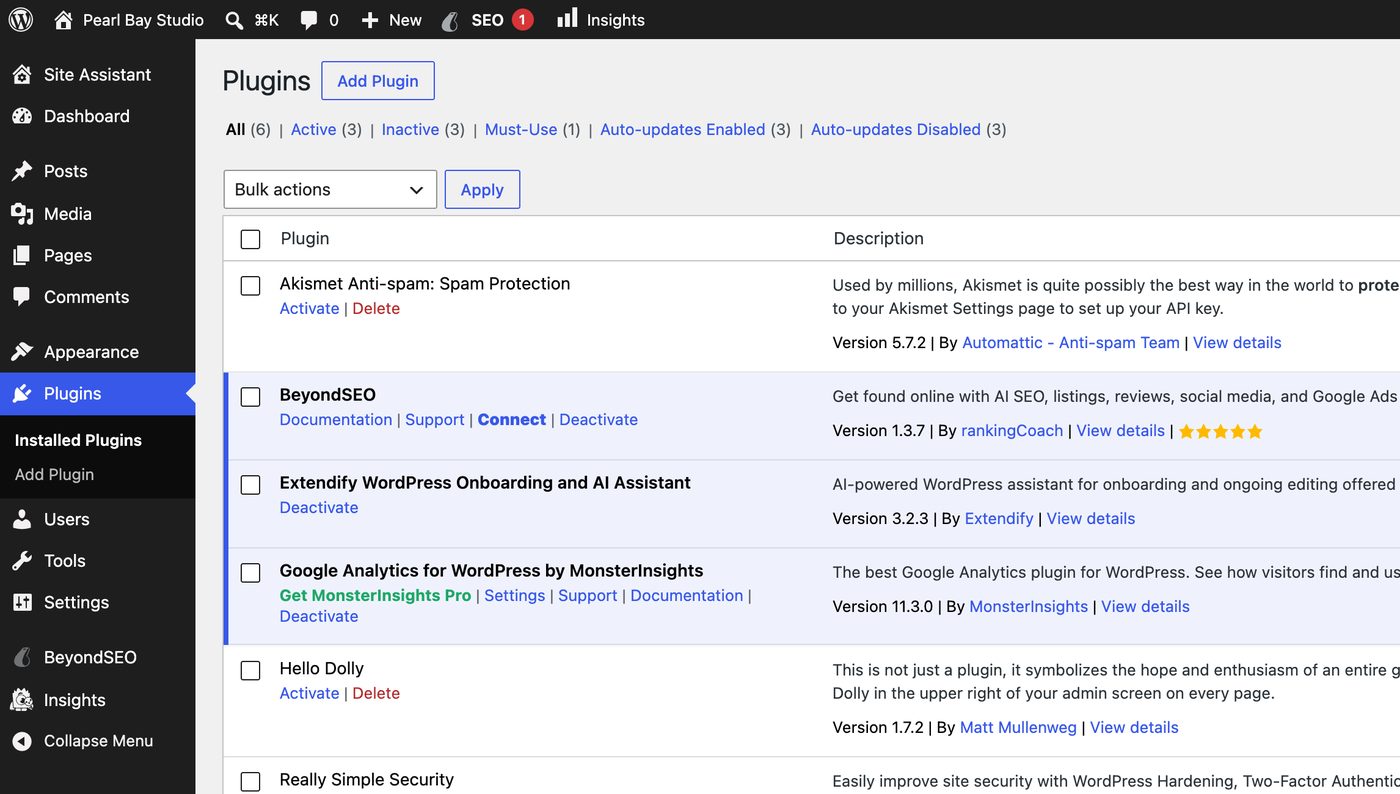This screenshot has height=794, width=1400.
Task: Click the Users sidebar icon
Action: [22, 519]
